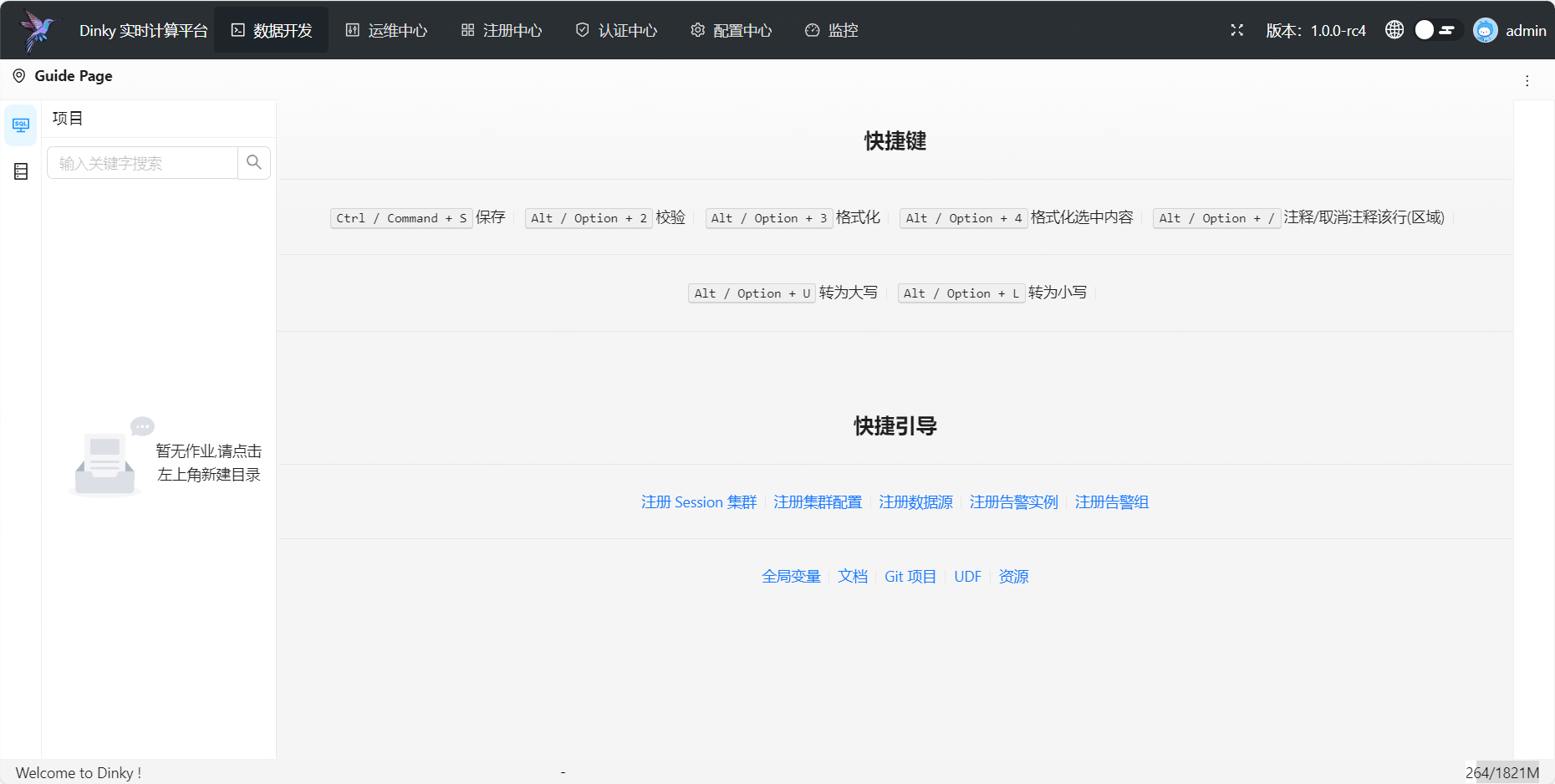1555x784 pixels.
Task: Click the Guide Page tab title
Action: pyautogui.click(x=74, y=76)
